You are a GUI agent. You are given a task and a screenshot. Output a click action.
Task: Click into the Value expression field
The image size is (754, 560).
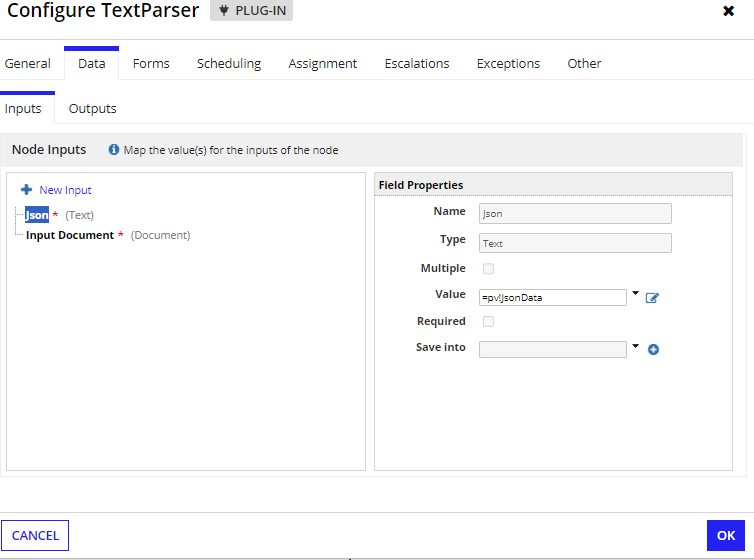553,298
